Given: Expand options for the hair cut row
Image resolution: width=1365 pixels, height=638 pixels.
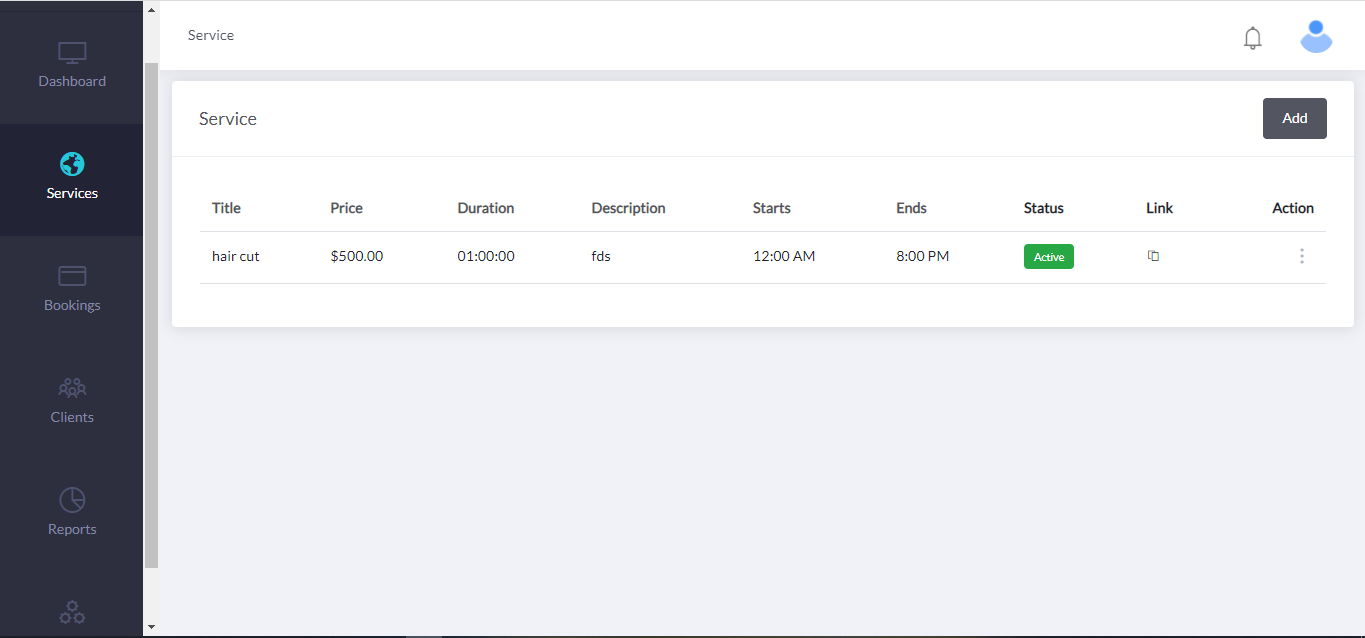Looking at the screenshot, I should point(1302,256).
